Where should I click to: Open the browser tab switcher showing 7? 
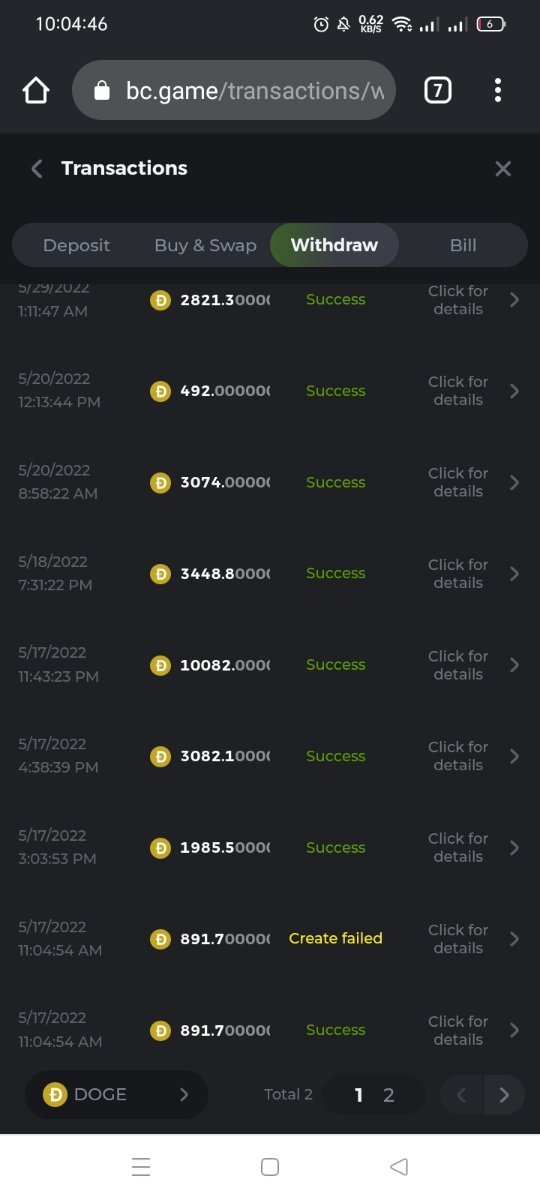click(x=437, y=91)
